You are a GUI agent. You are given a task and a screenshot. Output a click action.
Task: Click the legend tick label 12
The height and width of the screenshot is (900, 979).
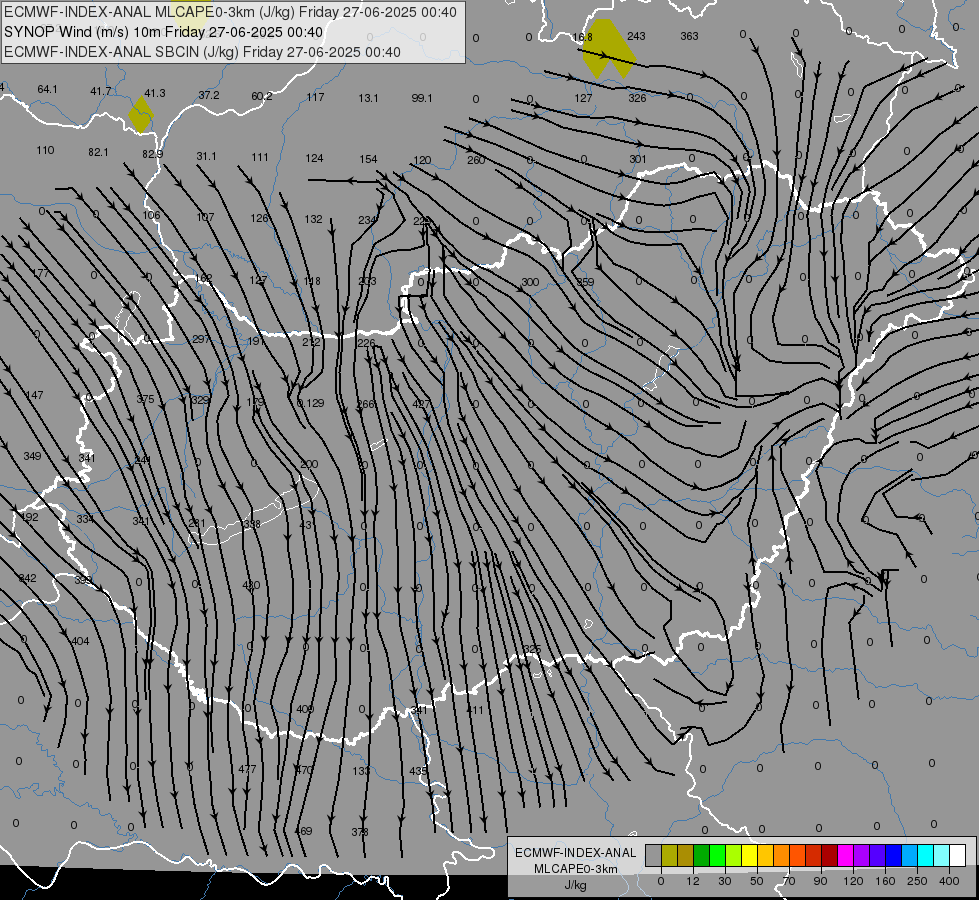[692, 881]
